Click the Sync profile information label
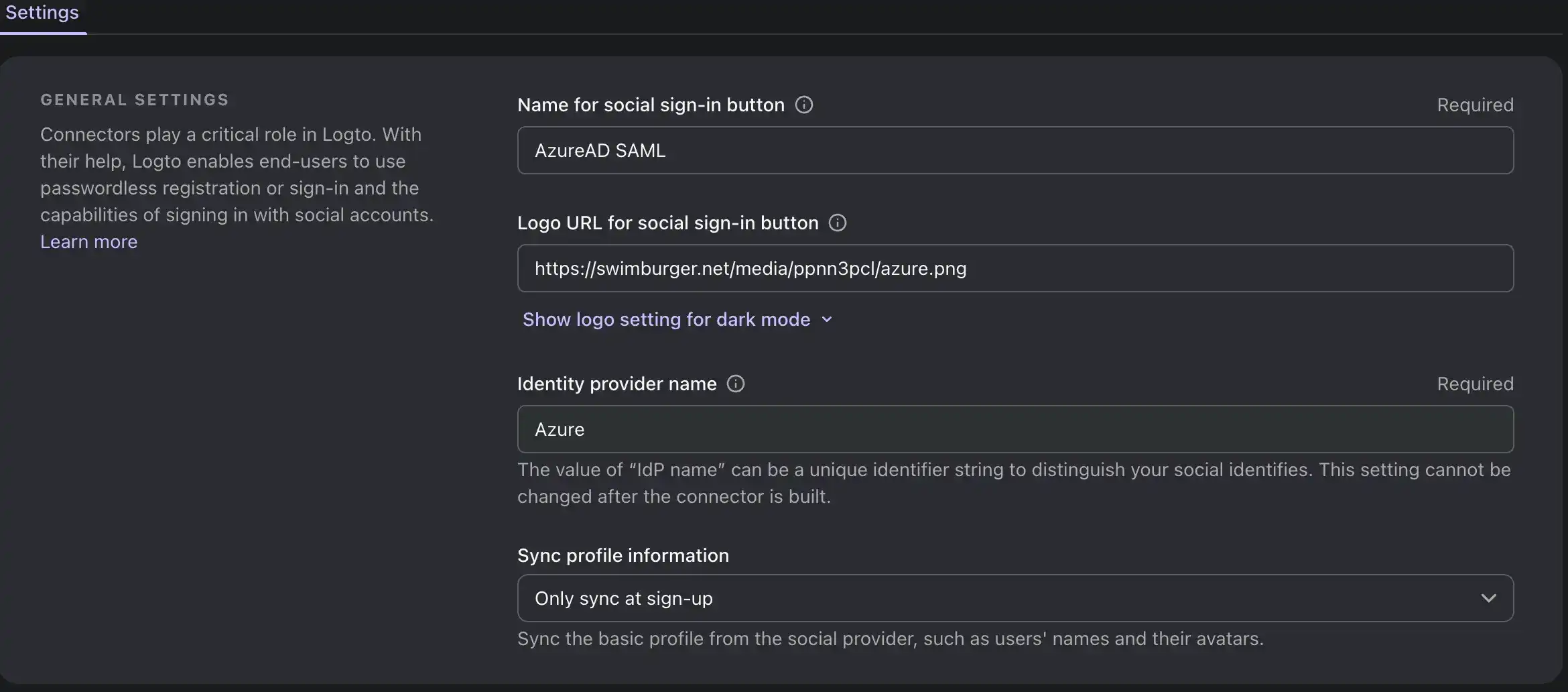The width and height of the screenshot is (1568, 692). 623,556
